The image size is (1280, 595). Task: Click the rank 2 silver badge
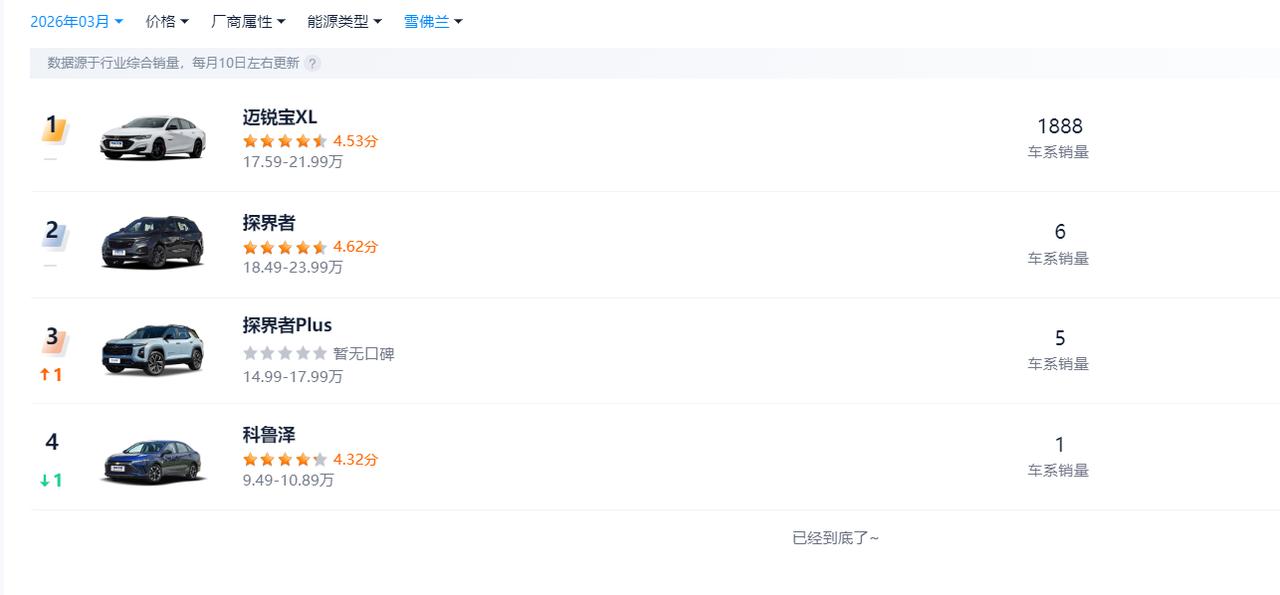pos(52,233)
